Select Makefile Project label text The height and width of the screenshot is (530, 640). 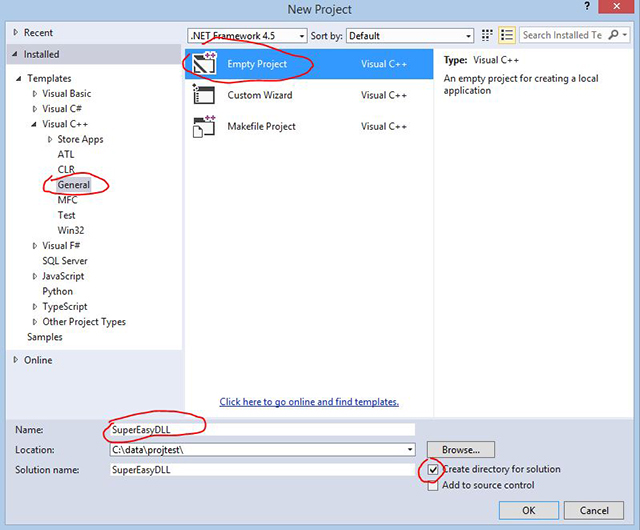pyautogui.click(x=261, y=127)
